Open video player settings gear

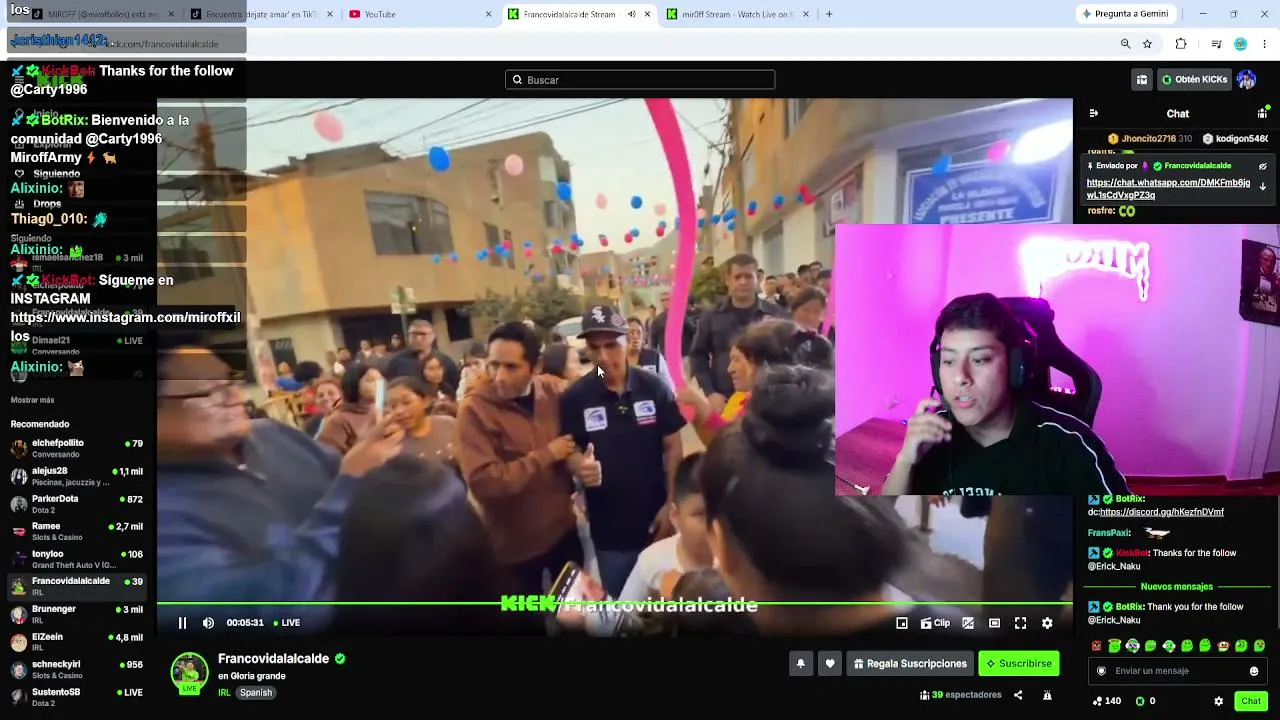click(x=1047, y=623)
